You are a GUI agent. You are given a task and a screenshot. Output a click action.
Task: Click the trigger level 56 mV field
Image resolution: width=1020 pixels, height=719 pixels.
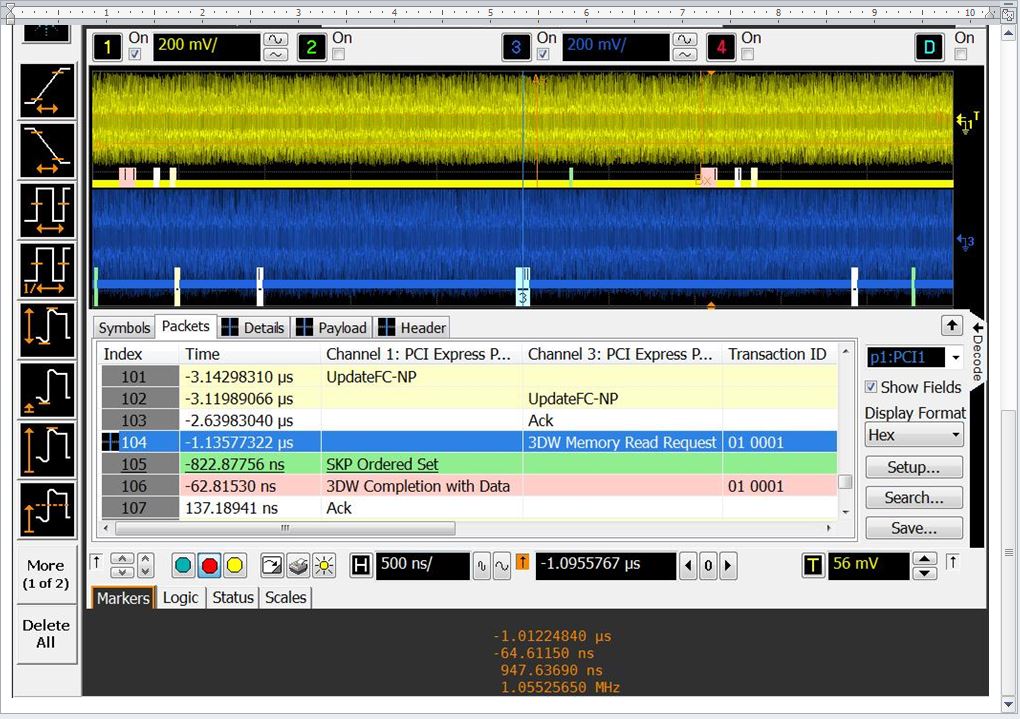[x=868, y=565]
